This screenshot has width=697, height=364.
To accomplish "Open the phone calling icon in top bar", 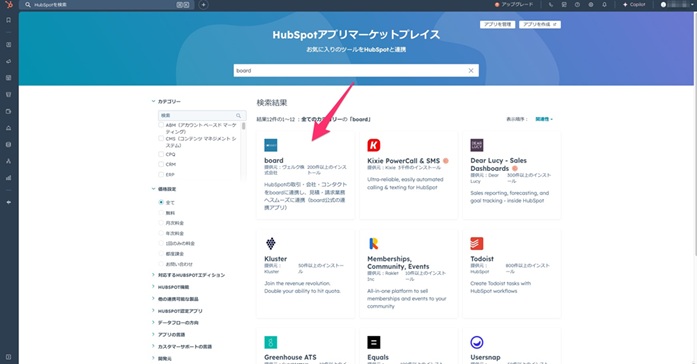I will 551,4.
